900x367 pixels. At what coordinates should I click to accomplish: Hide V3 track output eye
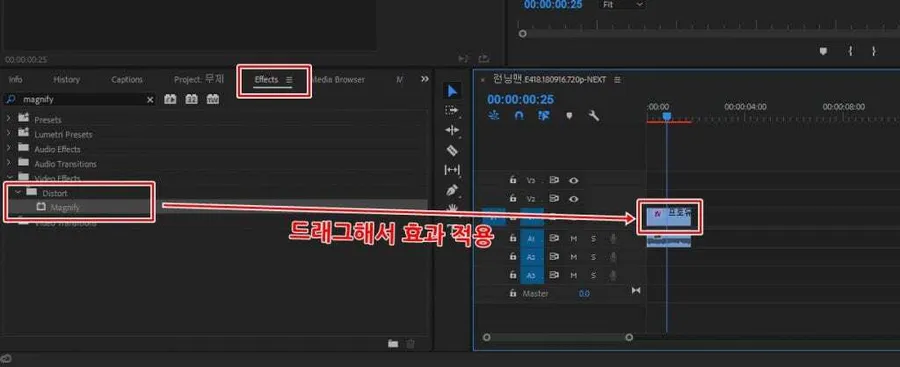coord(573,180)
